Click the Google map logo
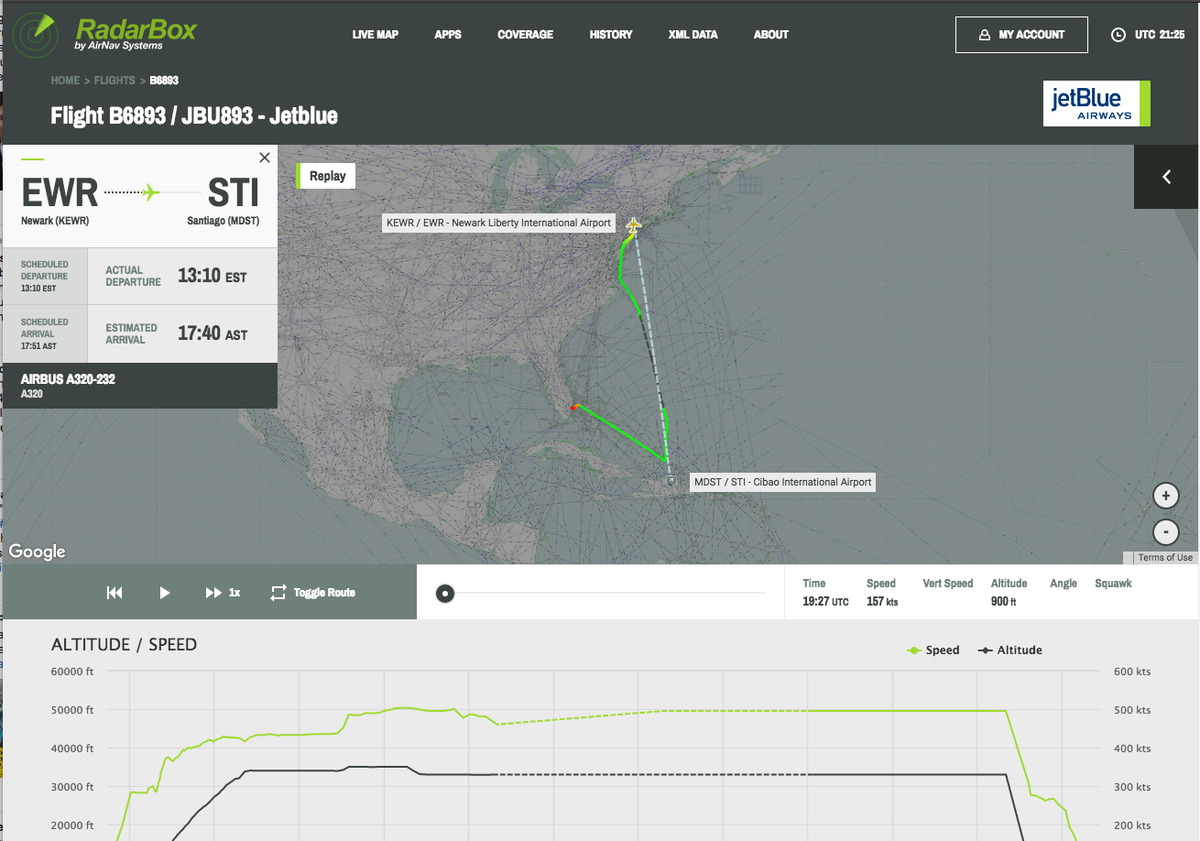The width and height of the screenshot is (1200, 841). tap(37, 552)
